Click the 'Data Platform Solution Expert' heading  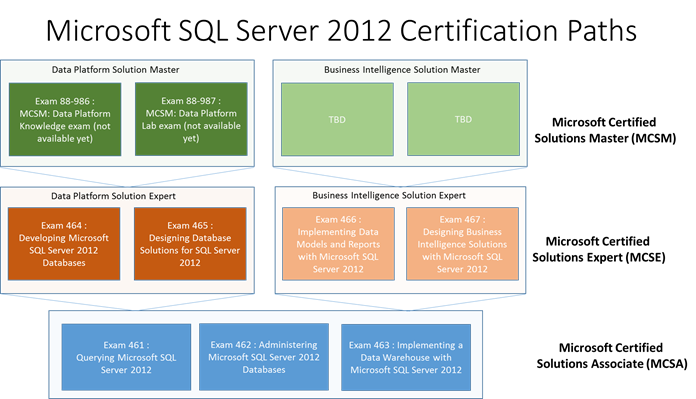(x=113, y=196)
